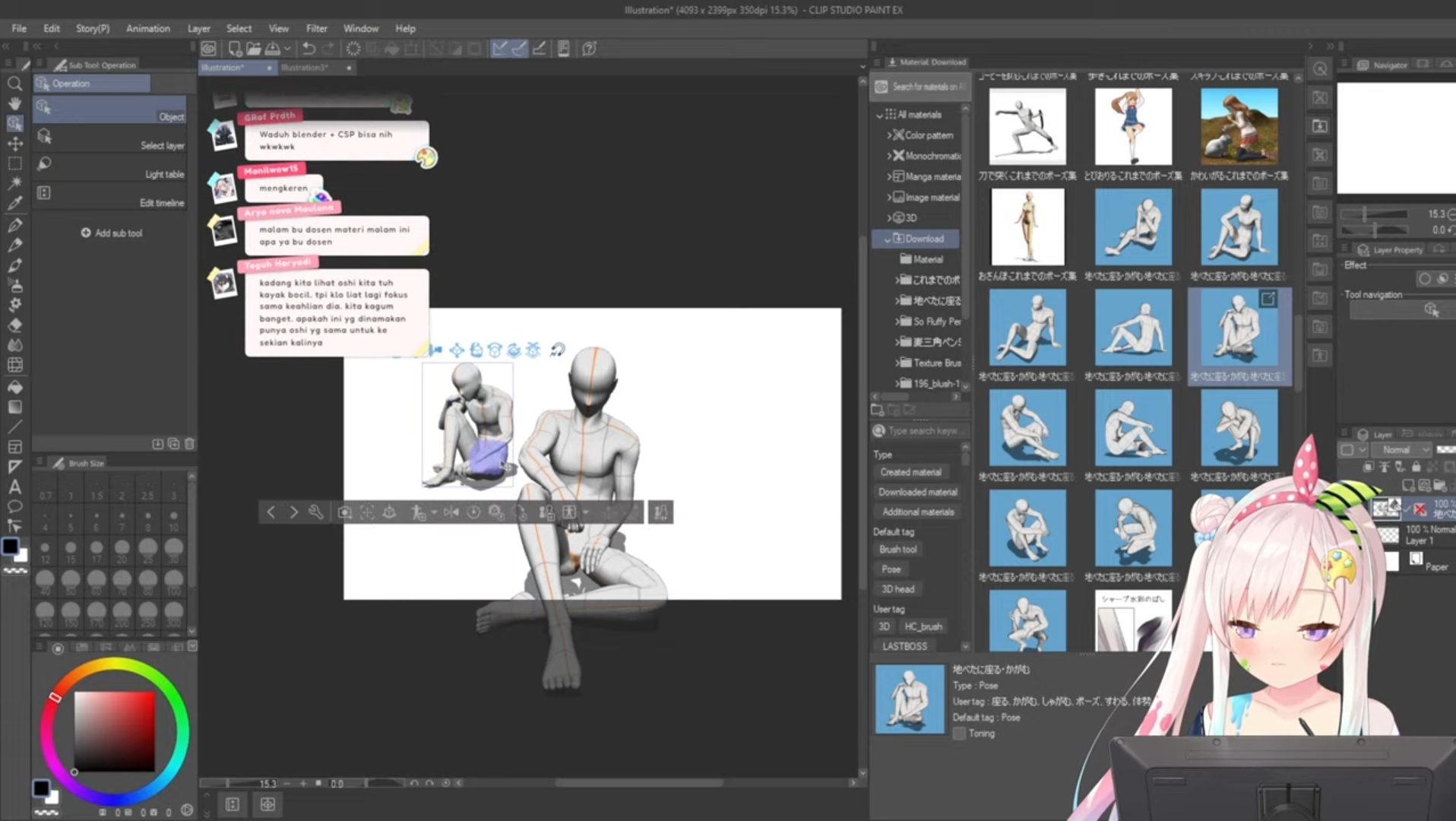This screenshot has height=821, width=1456.
Task: Click the Type search keyword field
Action: point(921,431)
